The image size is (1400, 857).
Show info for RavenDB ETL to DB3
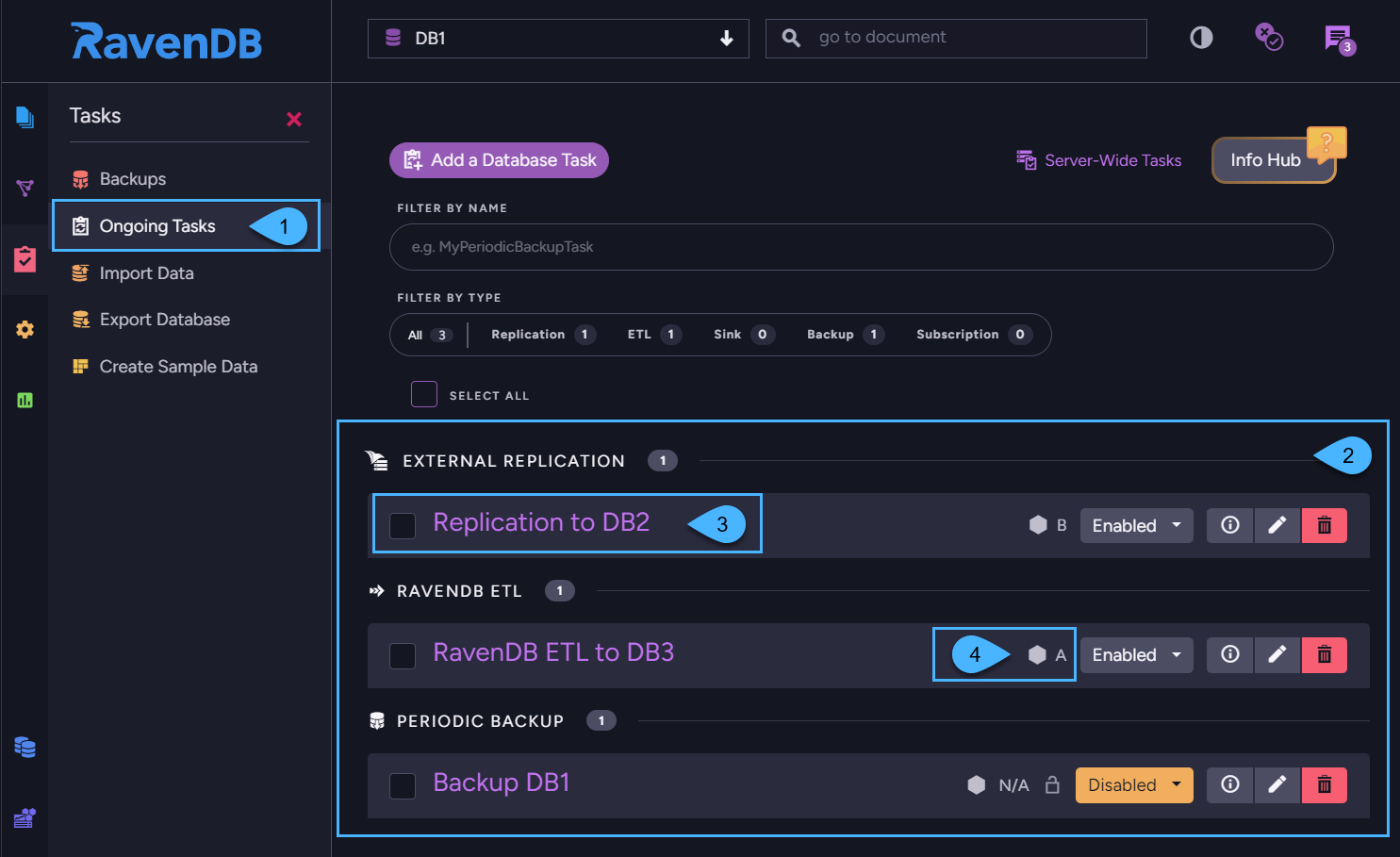click(1230, 654)
